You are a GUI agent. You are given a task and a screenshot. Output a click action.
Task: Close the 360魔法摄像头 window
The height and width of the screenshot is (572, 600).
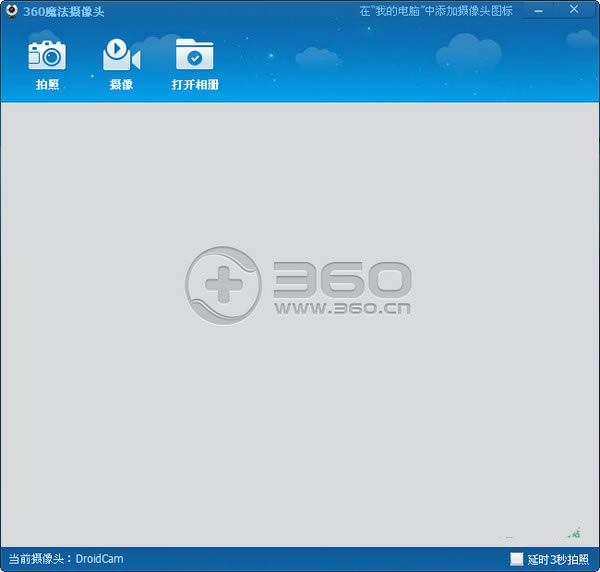coord(574,9)
